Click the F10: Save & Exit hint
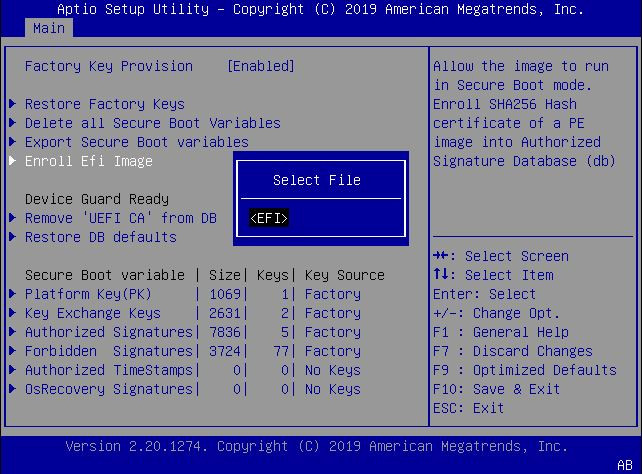The image size is (642, 474). [497, 389]
